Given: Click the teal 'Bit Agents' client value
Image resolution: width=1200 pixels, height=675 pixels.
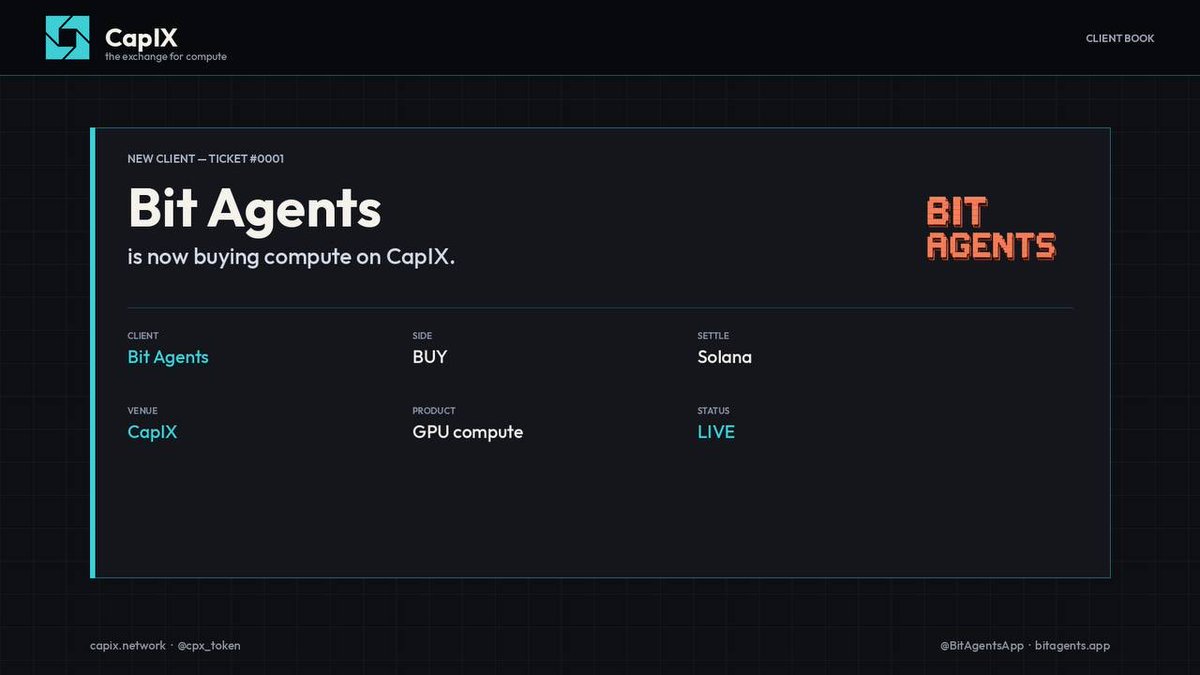Looking at the screenshot, I should pos(168,357).
